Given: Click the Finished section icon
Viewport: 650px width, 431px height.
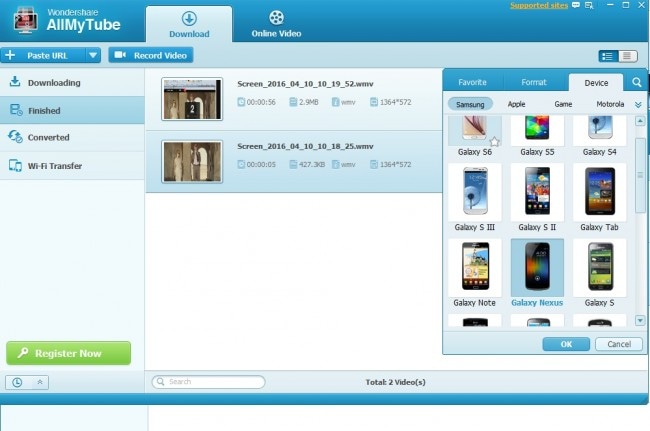Looking at the screenshot, I should point(16,110).
